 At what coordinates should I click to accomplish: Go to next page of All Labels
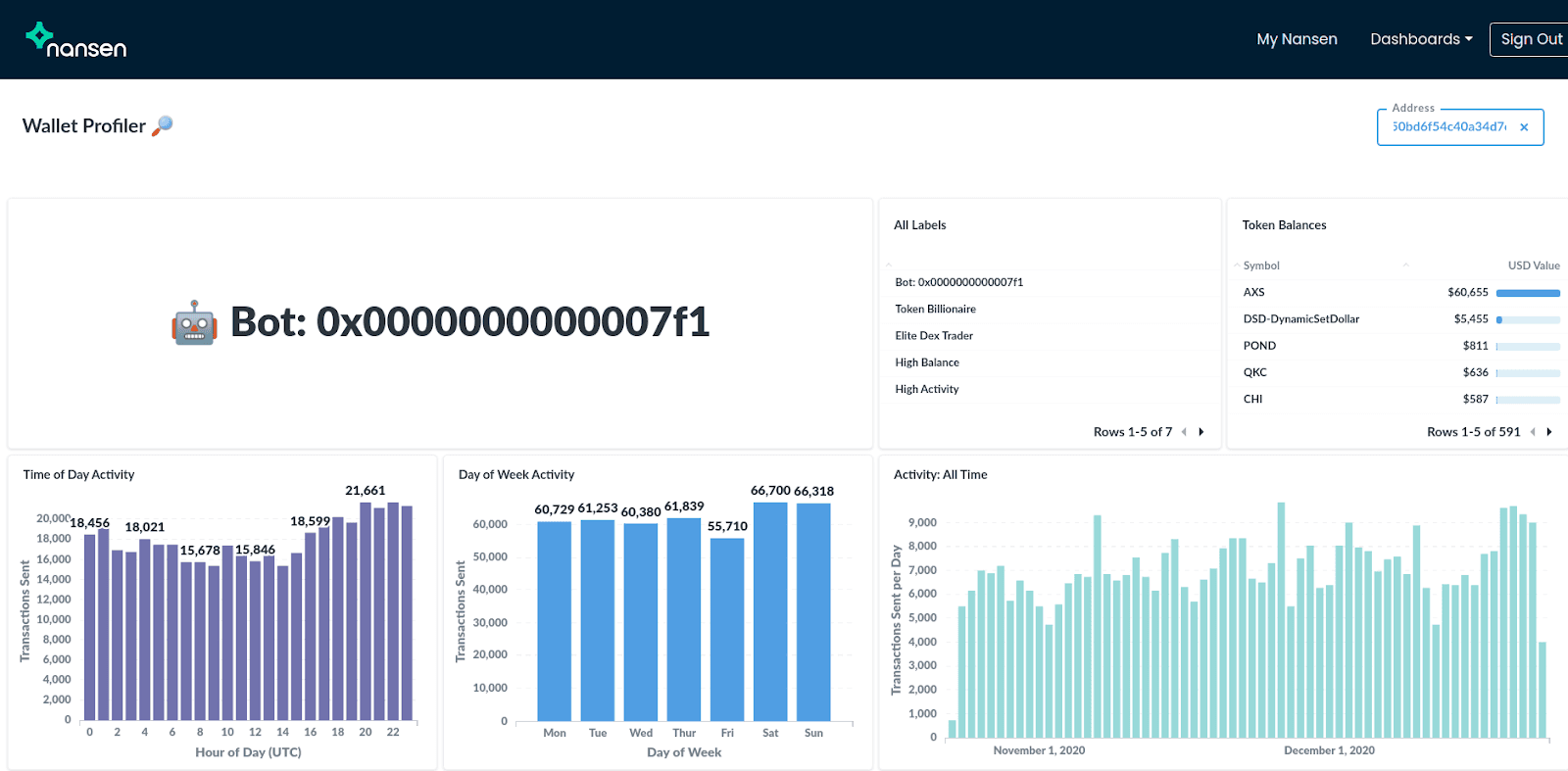pyautogui.click(x=1201, y=432)
